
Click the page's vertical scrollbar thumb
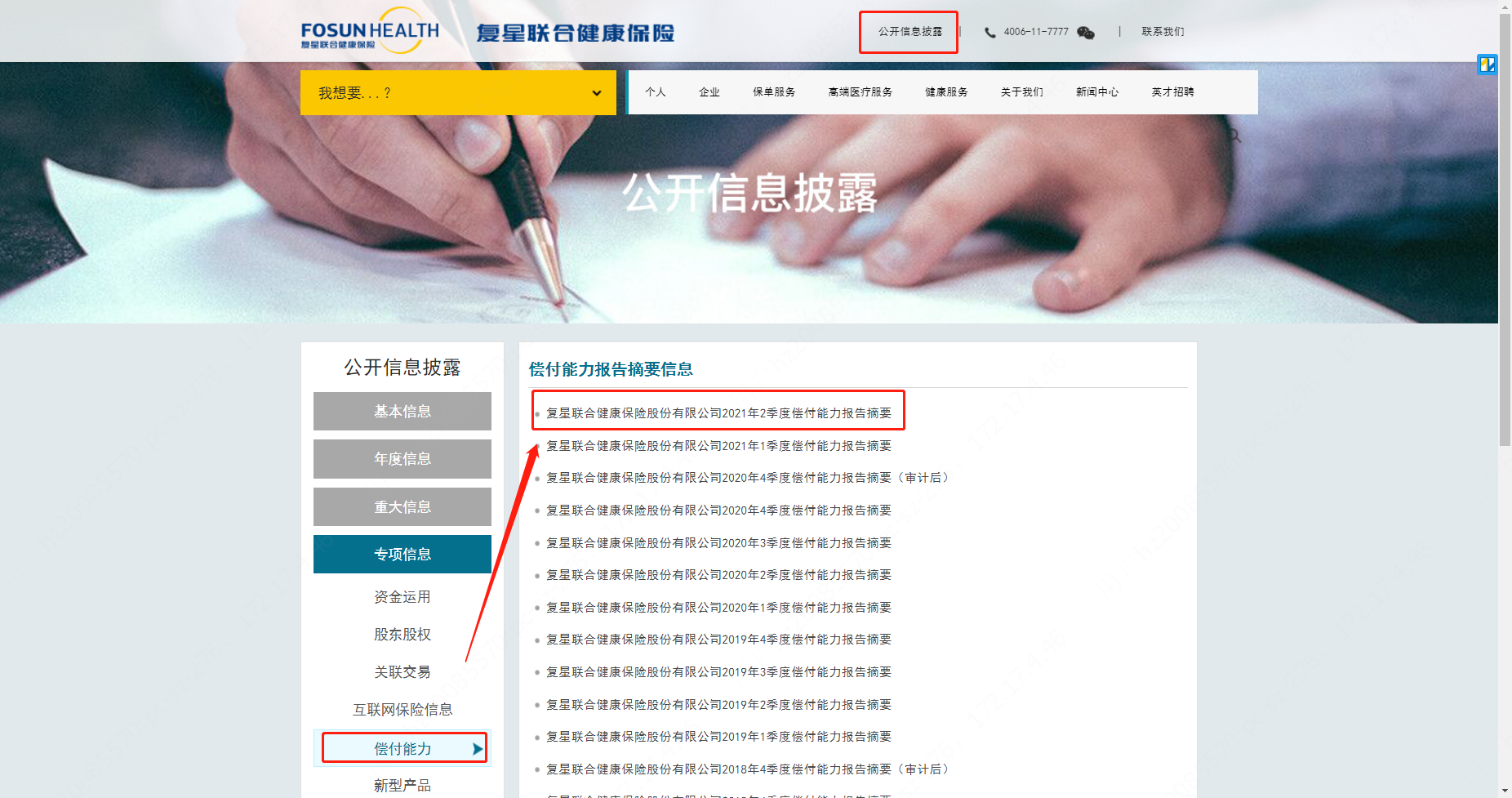coord(1505,230)
